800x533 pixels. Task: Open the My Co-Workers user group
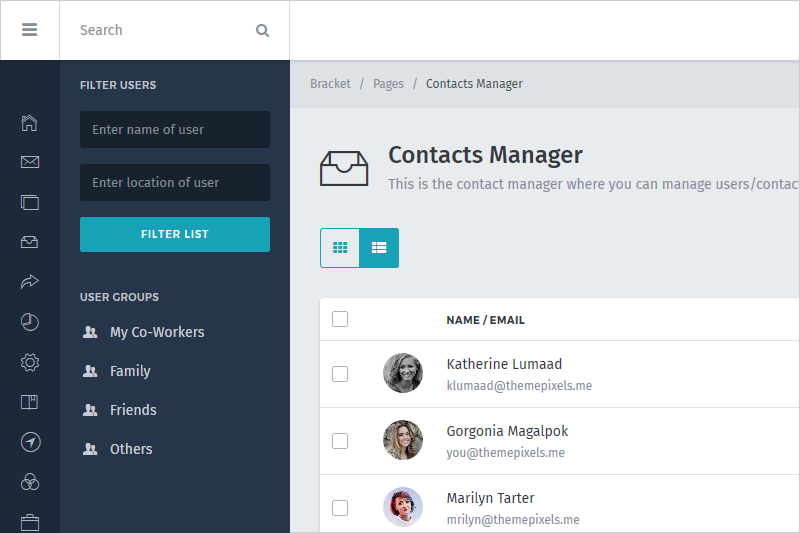(156, 332)
